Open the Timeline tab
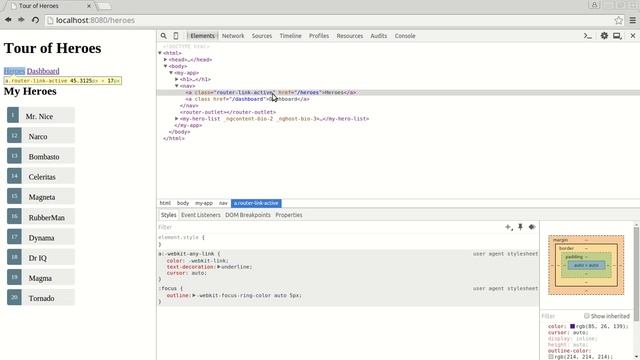Viewport: 640px width, 360px height. pos(290,36)
